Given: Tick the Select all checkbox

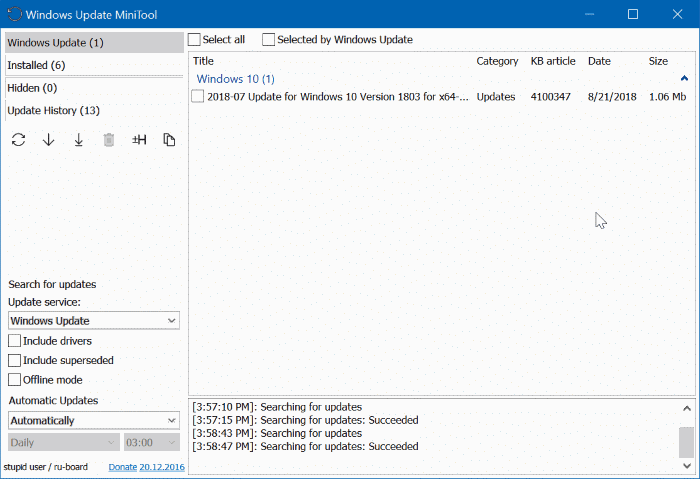Looking at the screenshot, I should (194, 40).
